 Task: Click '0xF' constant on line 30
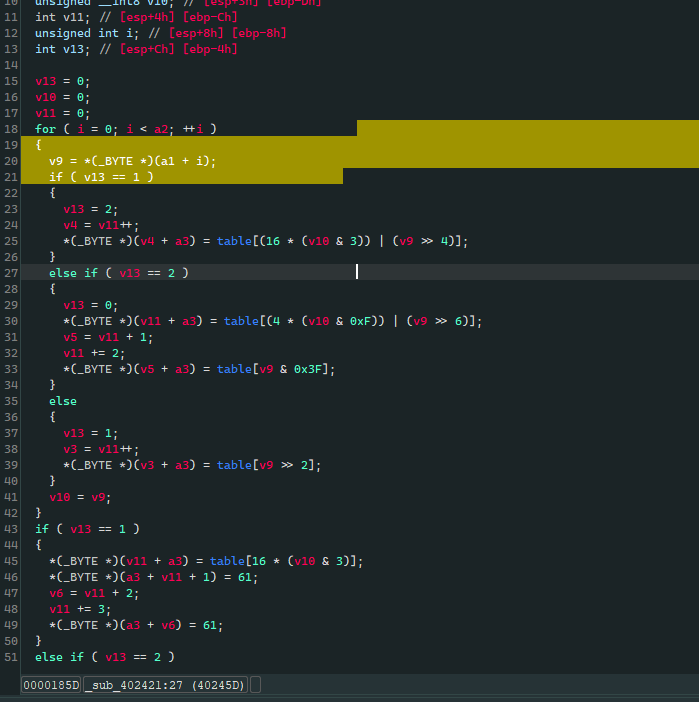point(360,321)
